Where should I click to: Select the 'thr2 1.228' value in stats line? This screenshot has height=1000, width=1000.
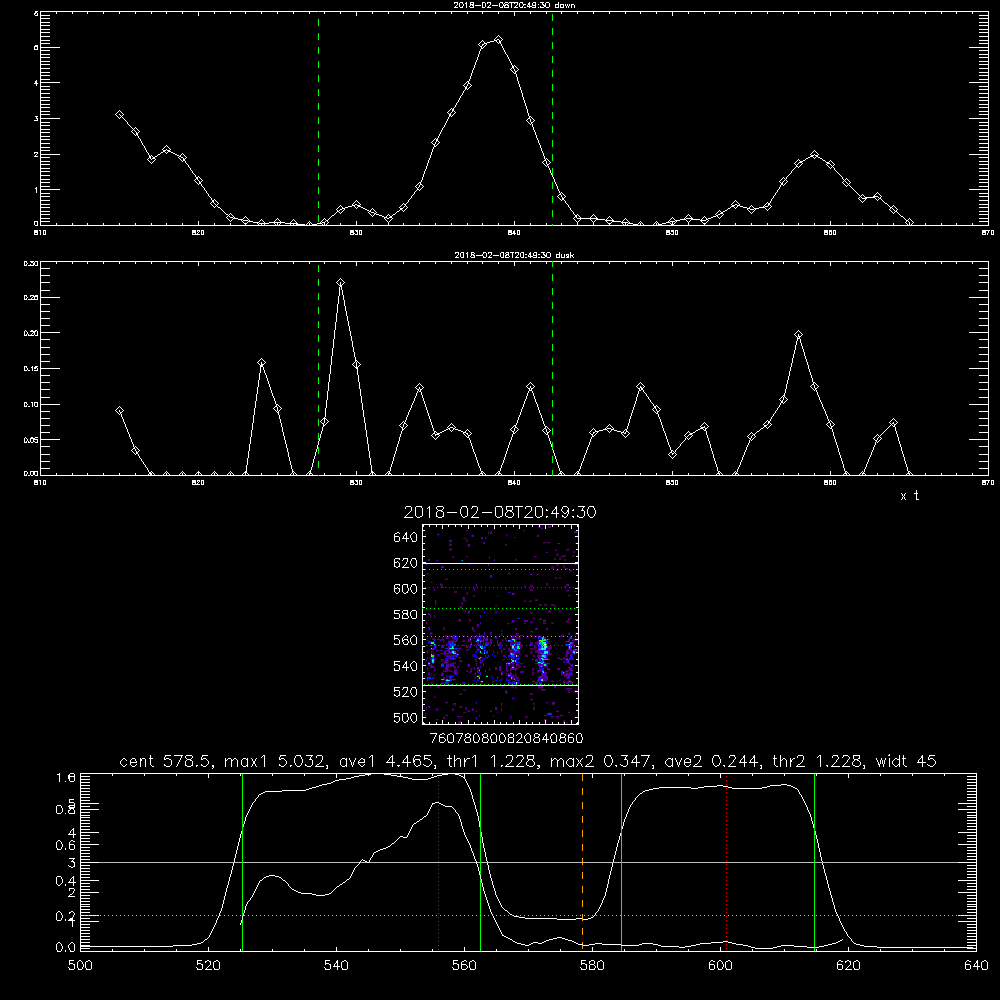(818, 761)
